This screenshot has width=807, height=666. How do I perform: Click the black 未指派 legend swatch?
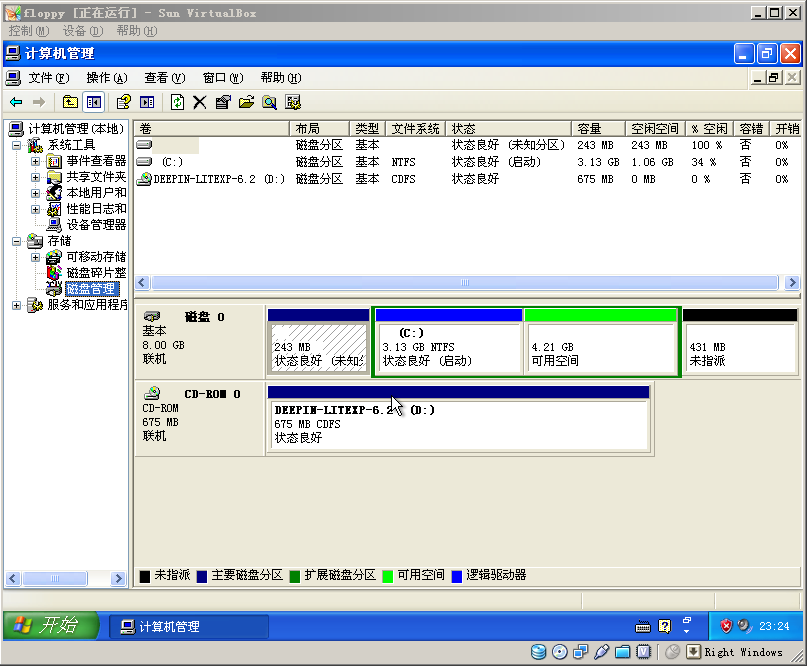coord(145,576)
